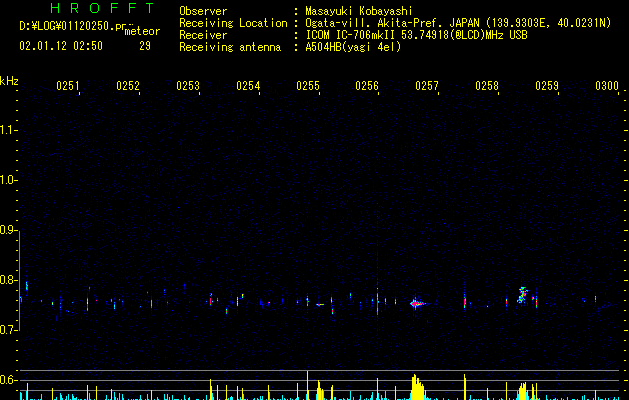
Task: Click the meteor count value 29
Action: click(x=145, y=46)
